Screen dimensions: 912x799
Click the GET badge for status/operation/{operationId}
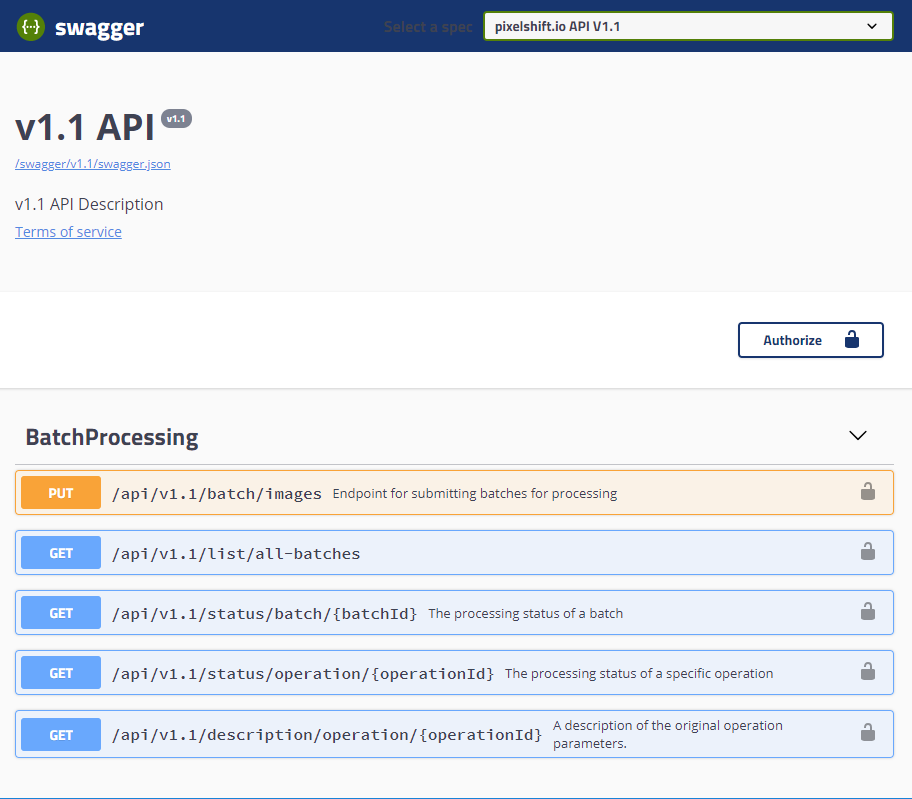point(61,672)
